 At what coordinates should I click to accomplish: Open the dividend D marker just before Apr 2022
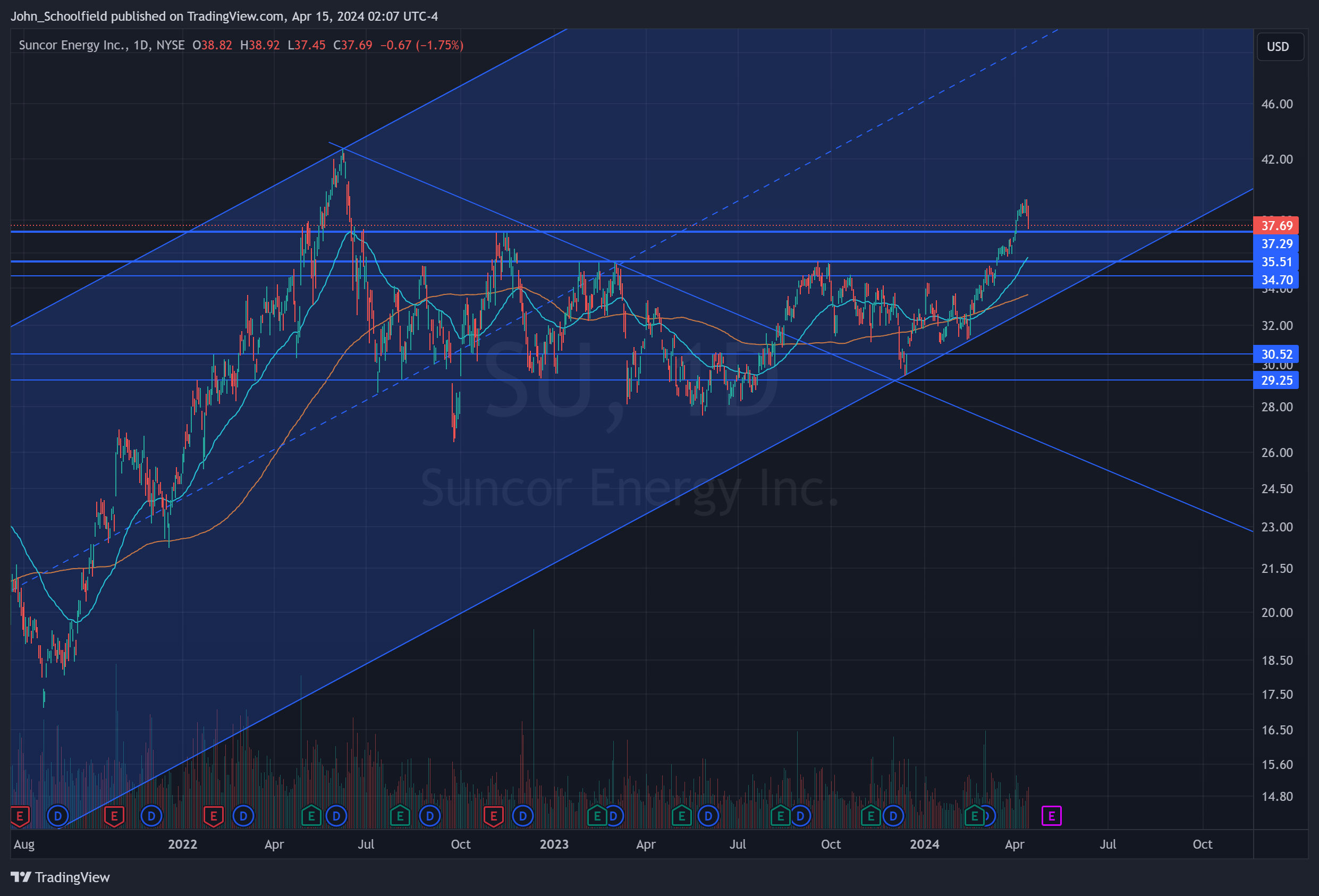coord(243,817)
